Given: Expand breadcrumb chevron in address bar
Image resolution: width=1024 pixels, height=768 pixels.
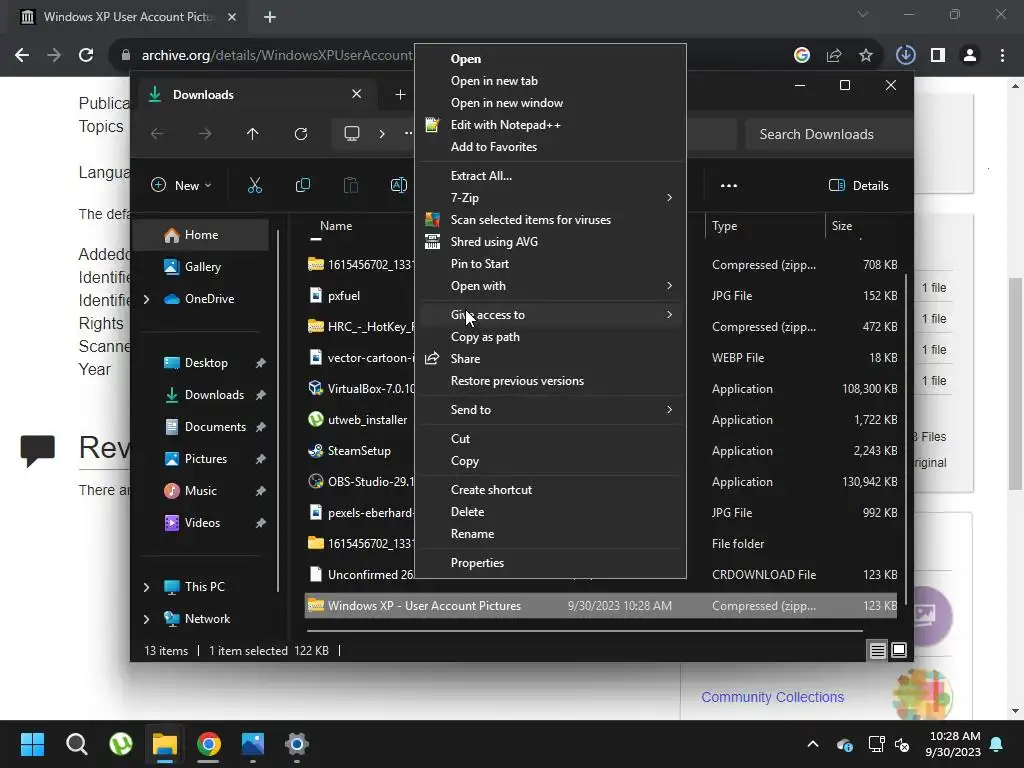Looking at the screenshot, I should (x=382, y=134).
